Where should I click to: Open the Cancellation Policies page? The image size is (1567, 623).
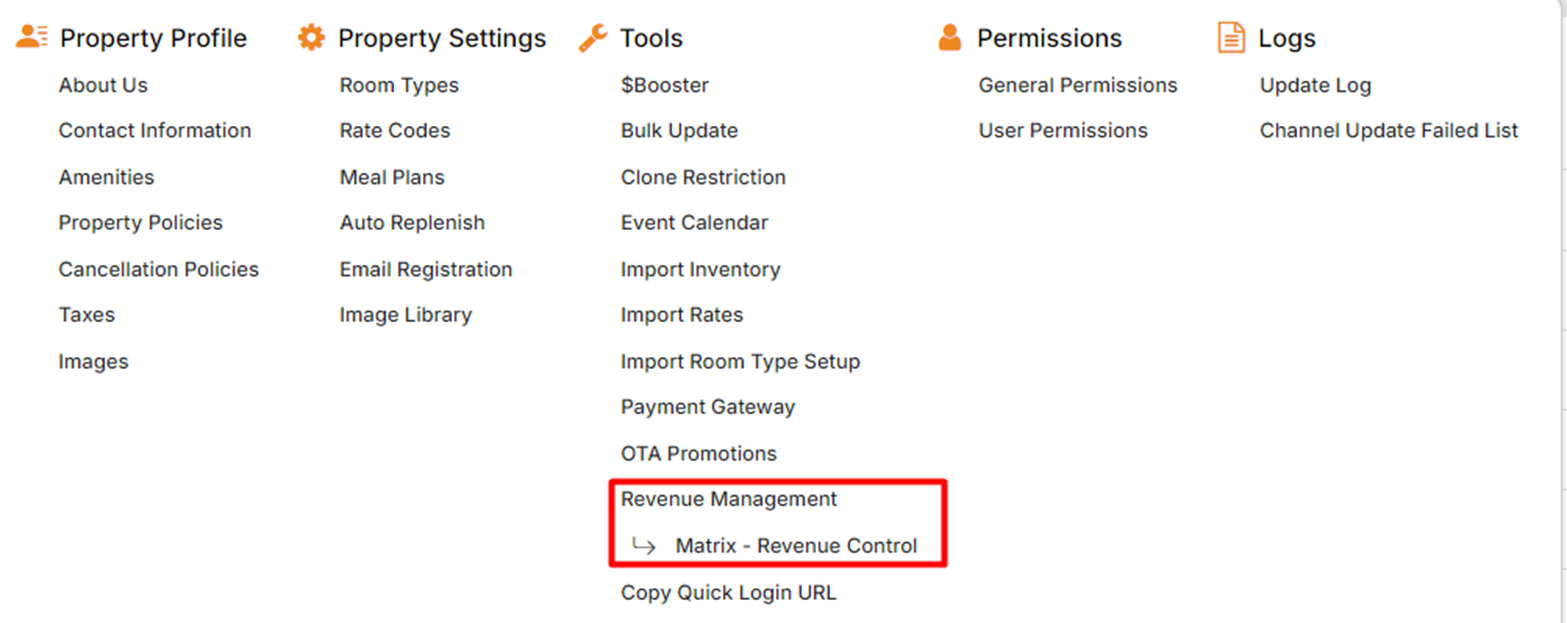pos(158,269)
